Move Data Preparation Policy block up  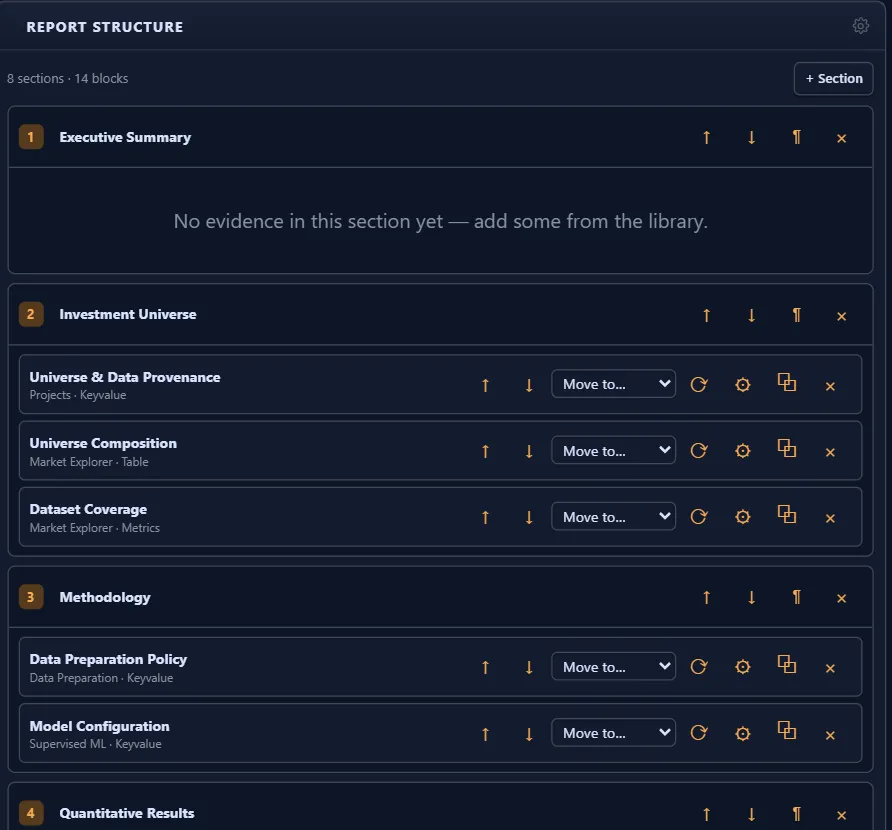pos(485,667)
